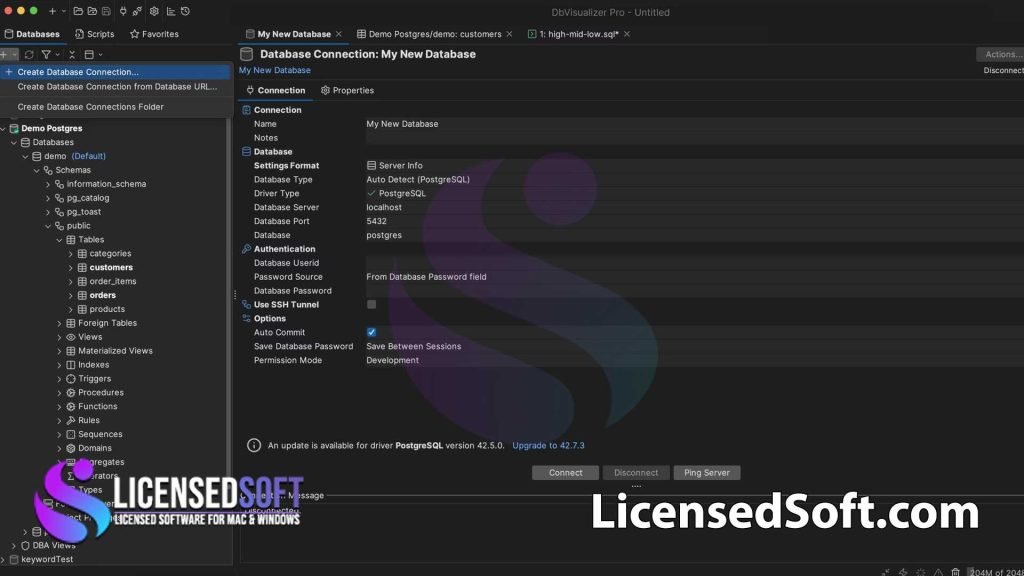Open the Connection sub-tab
1024x576 pixels.
tap(276, 90)
